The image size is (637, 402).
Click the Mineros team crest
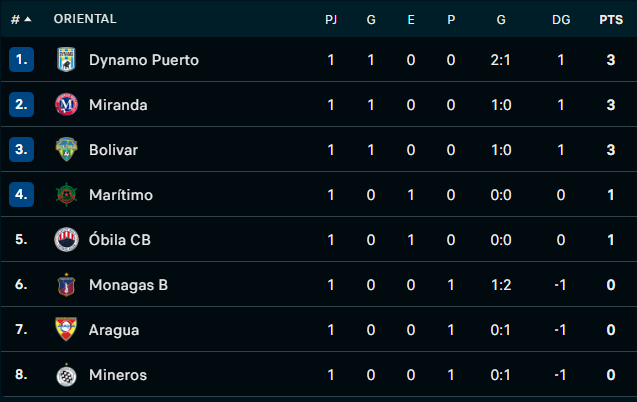pyautogui.click(x=66, y=375)
